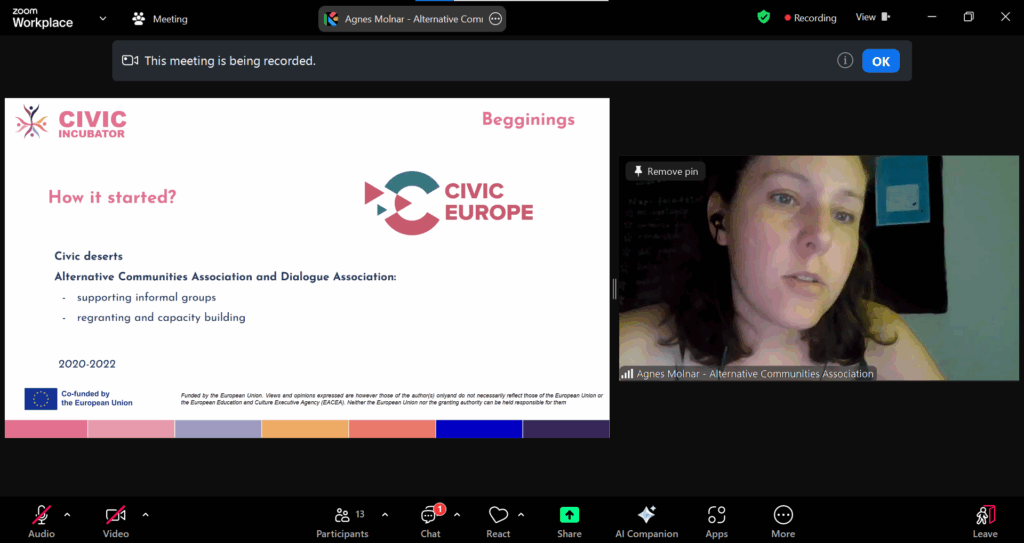Open the React emoji menu
The width and height of the screenshot is (1024, 543).
click(x=498, y=520)
